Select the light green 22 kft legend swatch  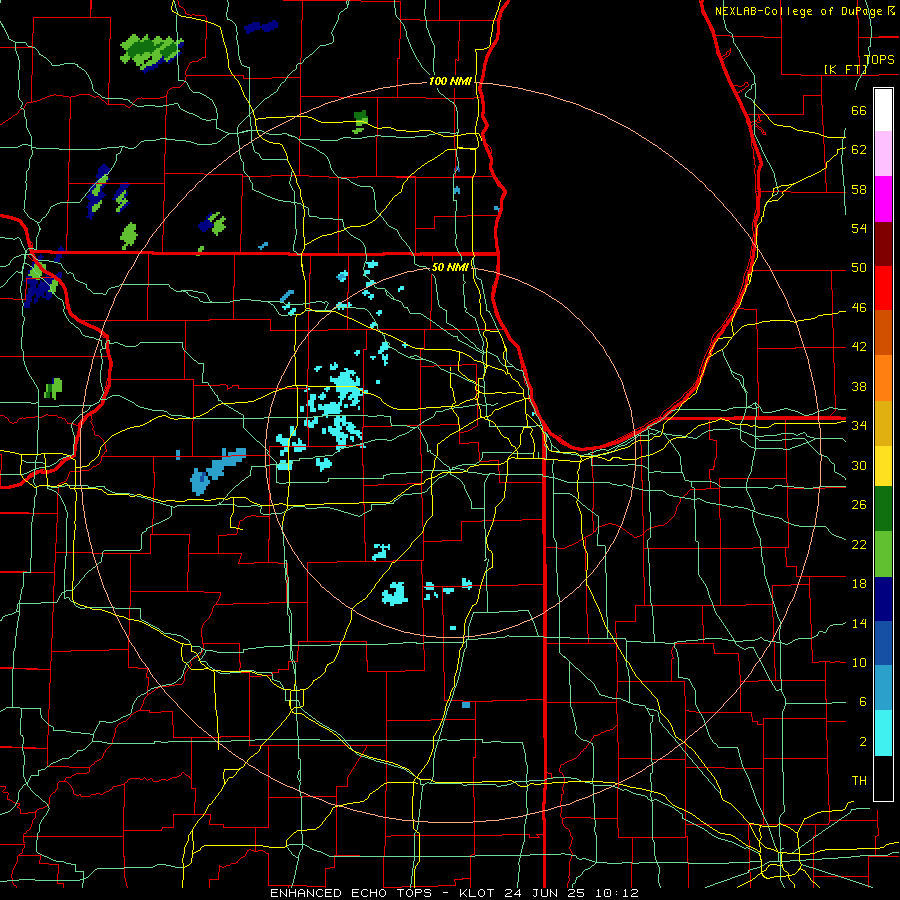pyautogui.click(x=883, y=554)
